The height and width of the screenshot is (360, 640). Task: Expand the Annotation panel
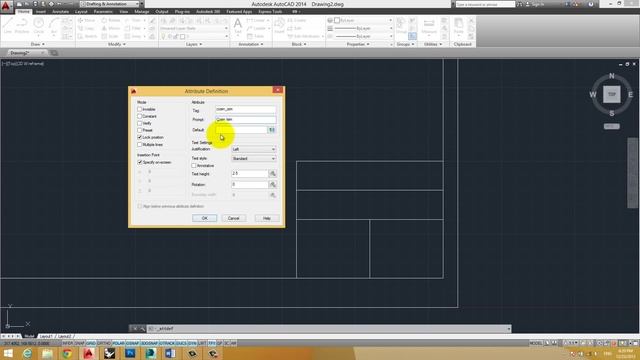point(251,44)
